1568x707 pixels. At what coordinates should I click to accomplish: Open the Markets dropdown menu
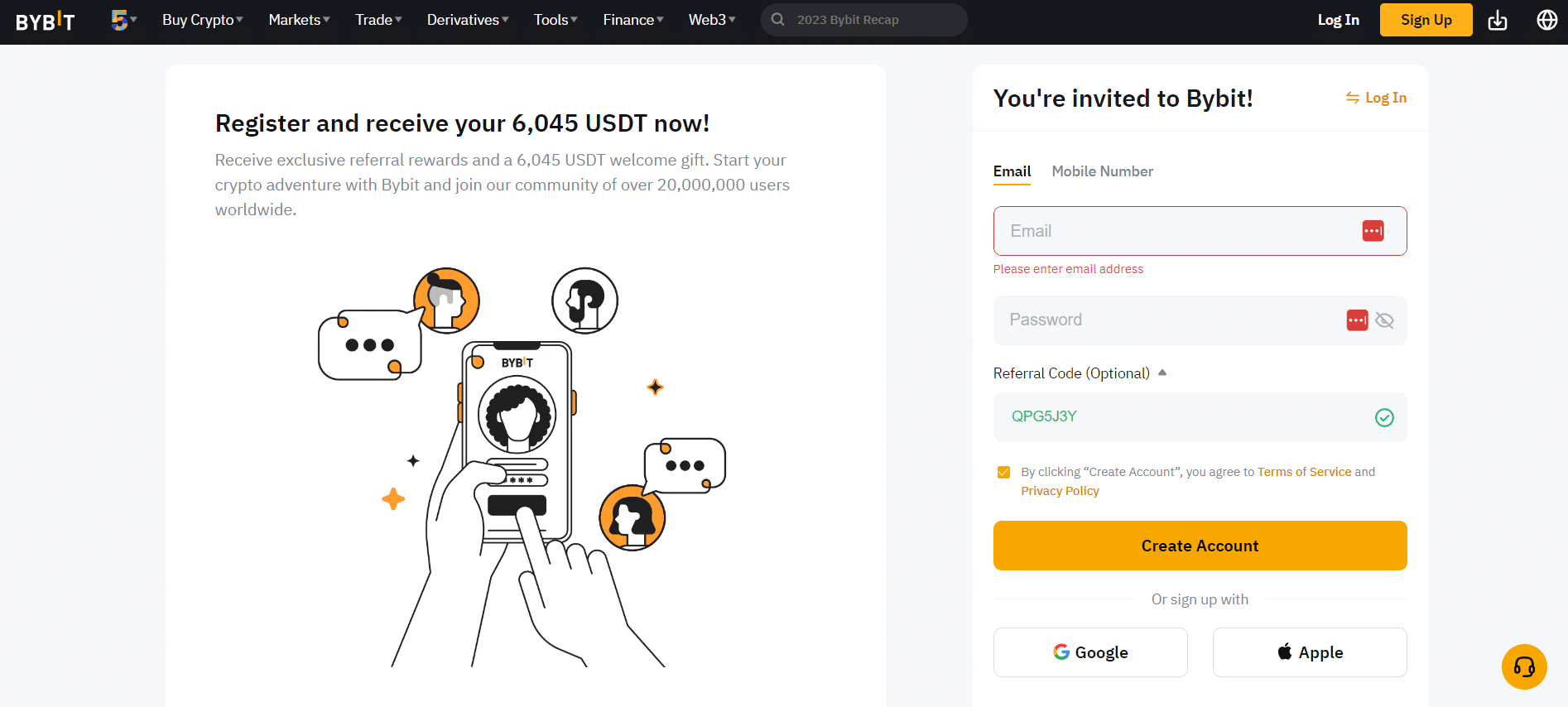click(299, 20)
